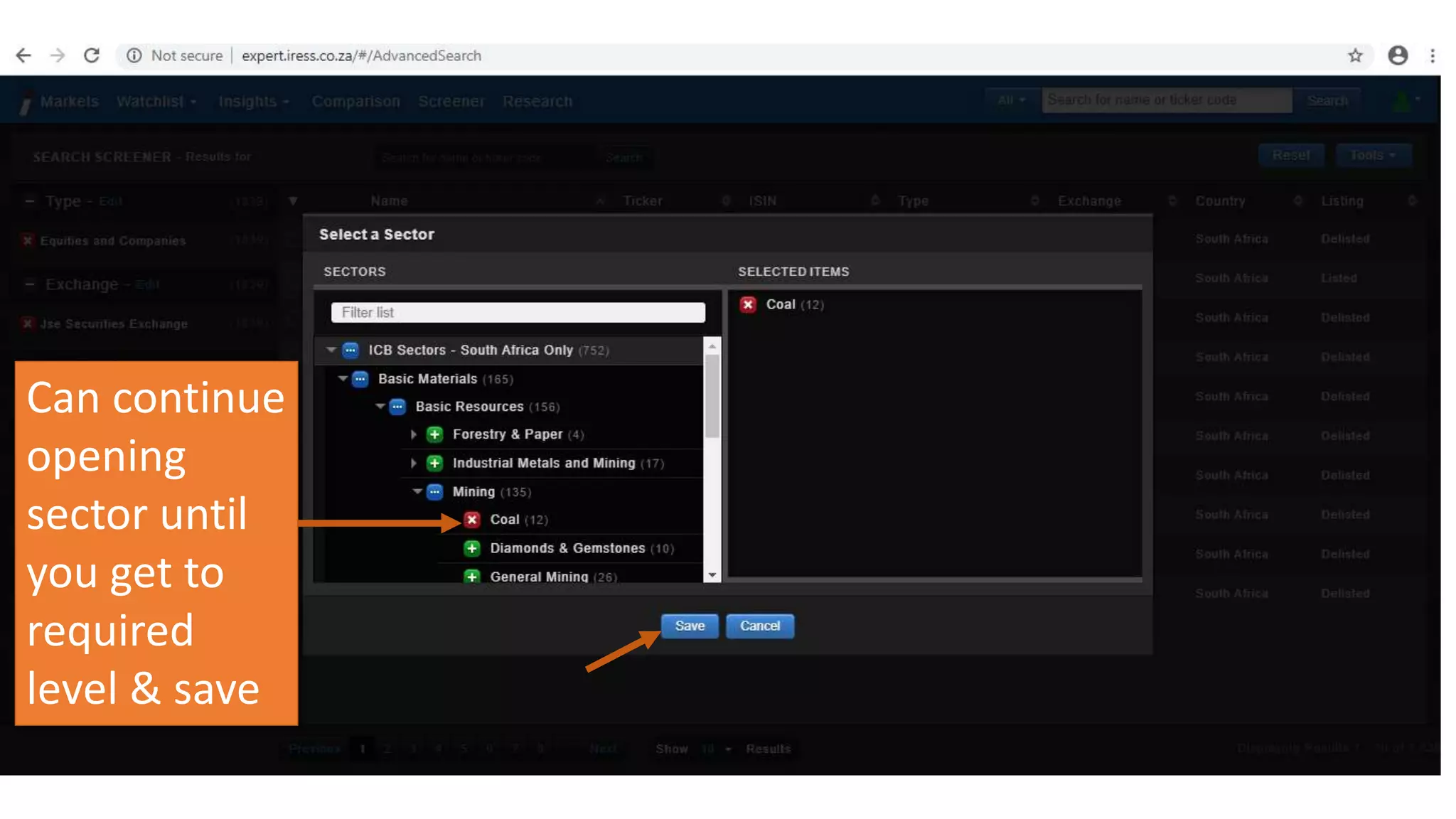1456x819 pixels.
Task: Edit the Exchange filter
Action: [x=147, y=284]
